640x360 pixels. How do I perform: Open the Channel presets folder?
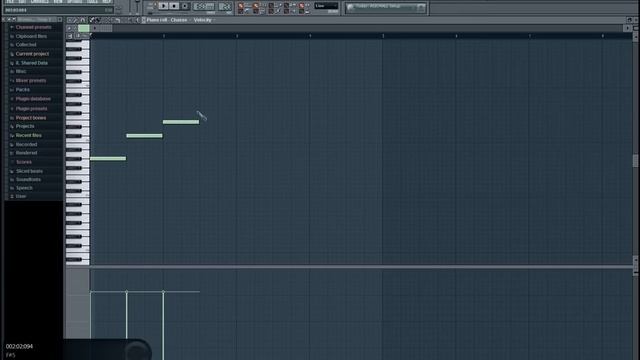(x=33, y=27)
